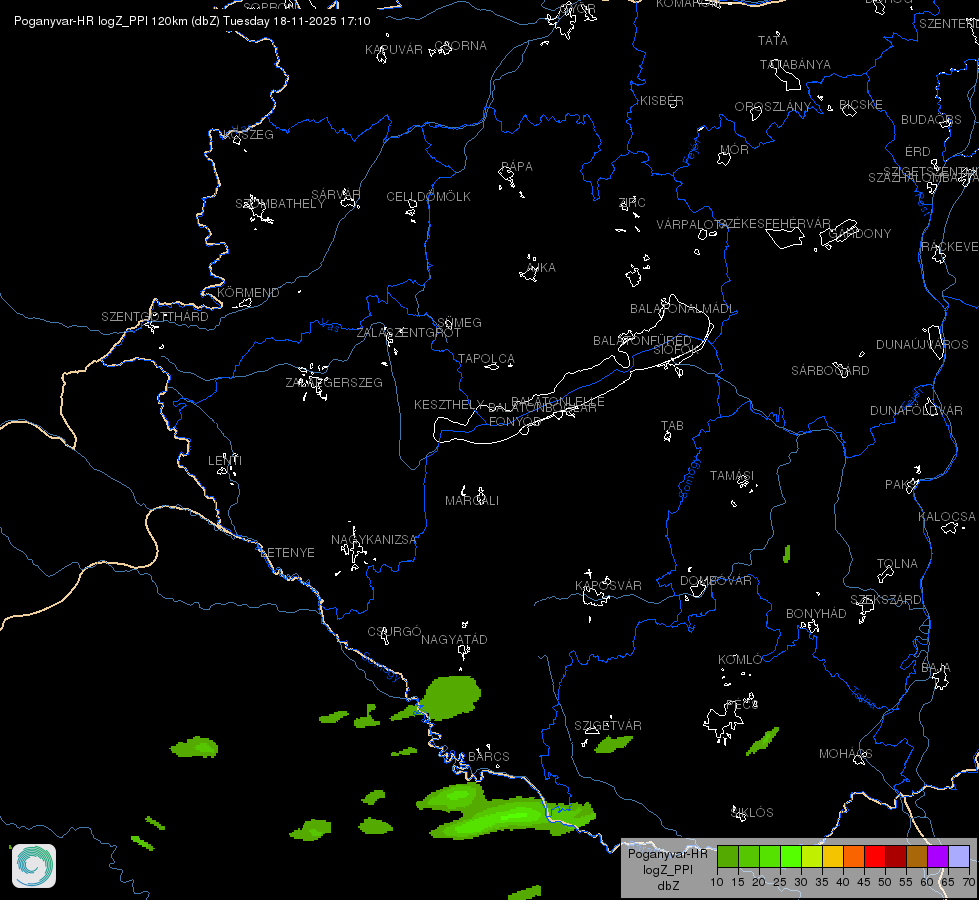Image resolution: width=979 pixels, height=900 pixels.
Task: Click the OROSZLÁNY city label
Action: pyautogui.click(x=772, y=107)
